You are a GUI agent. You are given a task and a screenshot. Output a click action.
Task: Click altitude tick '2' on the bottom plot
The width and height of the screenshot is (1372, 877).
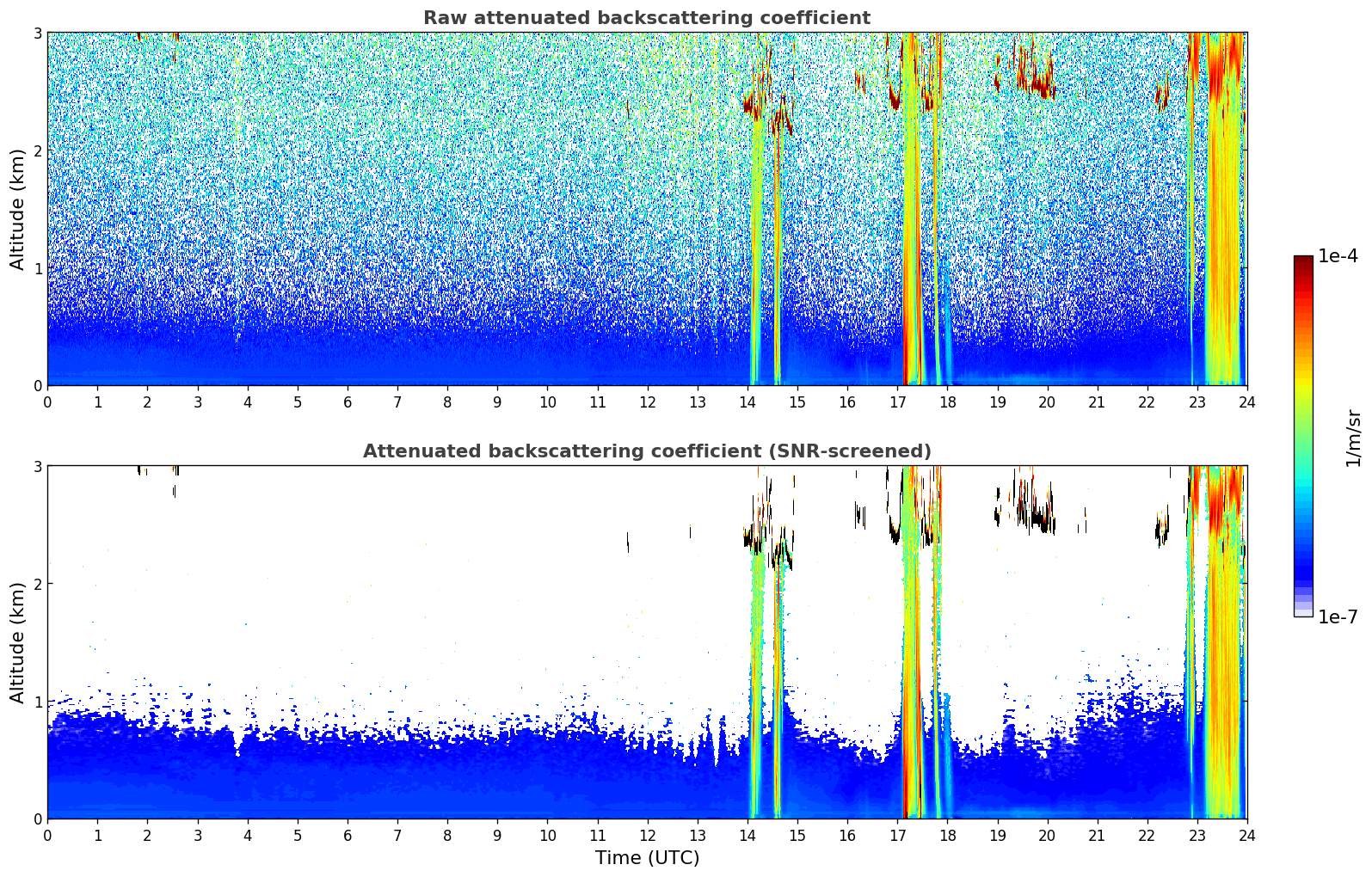tap(37, 584)
